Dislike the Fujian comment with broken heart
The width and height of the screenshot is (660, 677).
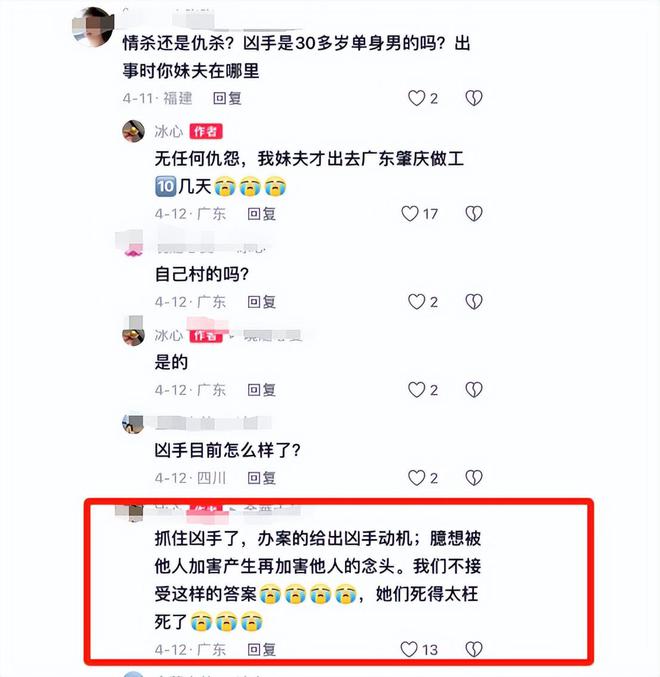[x=474, y=98]
